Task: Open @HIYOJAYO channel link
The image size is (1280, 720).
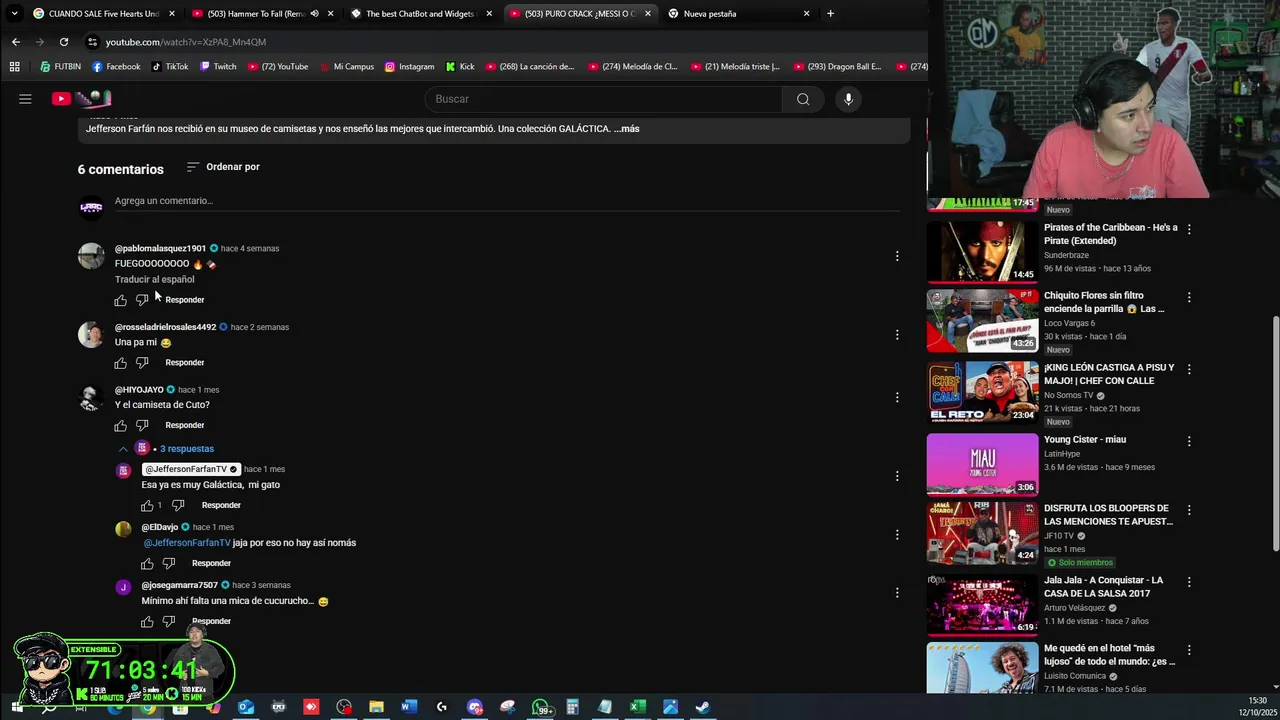Action: [139, 390]
